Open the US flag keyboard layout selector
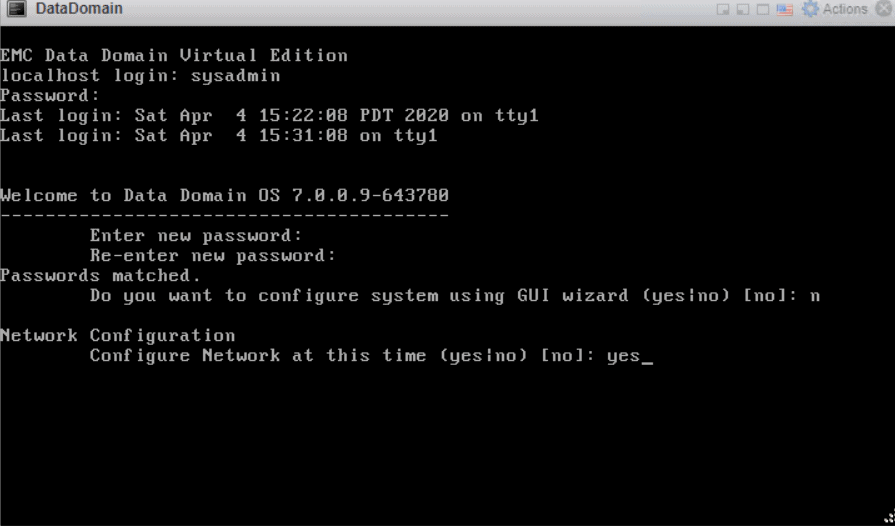 (x=784, y=9)
